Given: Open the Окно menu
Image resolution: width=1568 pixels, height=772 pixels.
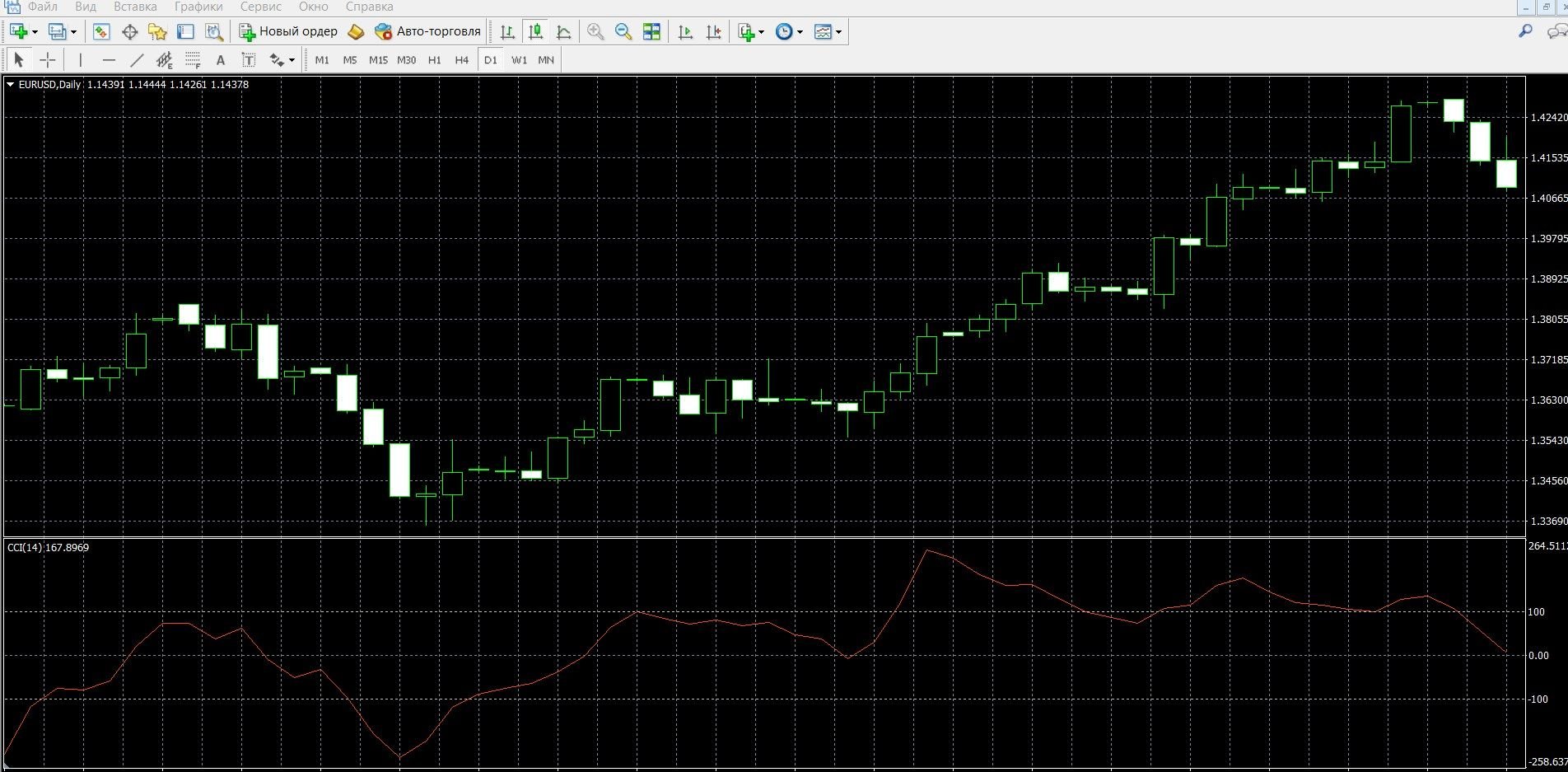Looking at the screenshot, I should click(314, 7).
